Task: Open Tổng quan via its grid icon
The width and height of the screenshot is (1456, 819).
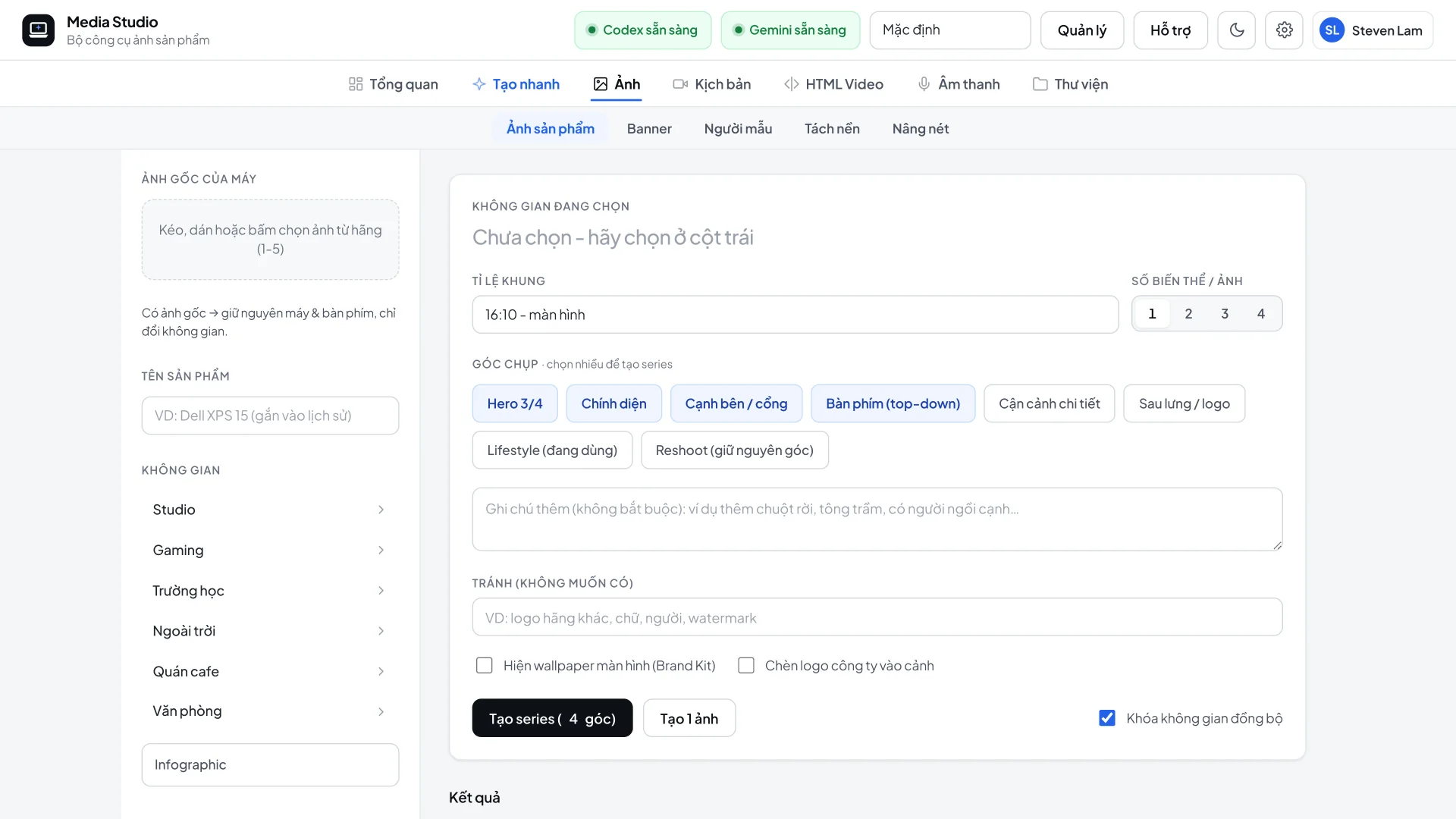Action: [356, 84]
